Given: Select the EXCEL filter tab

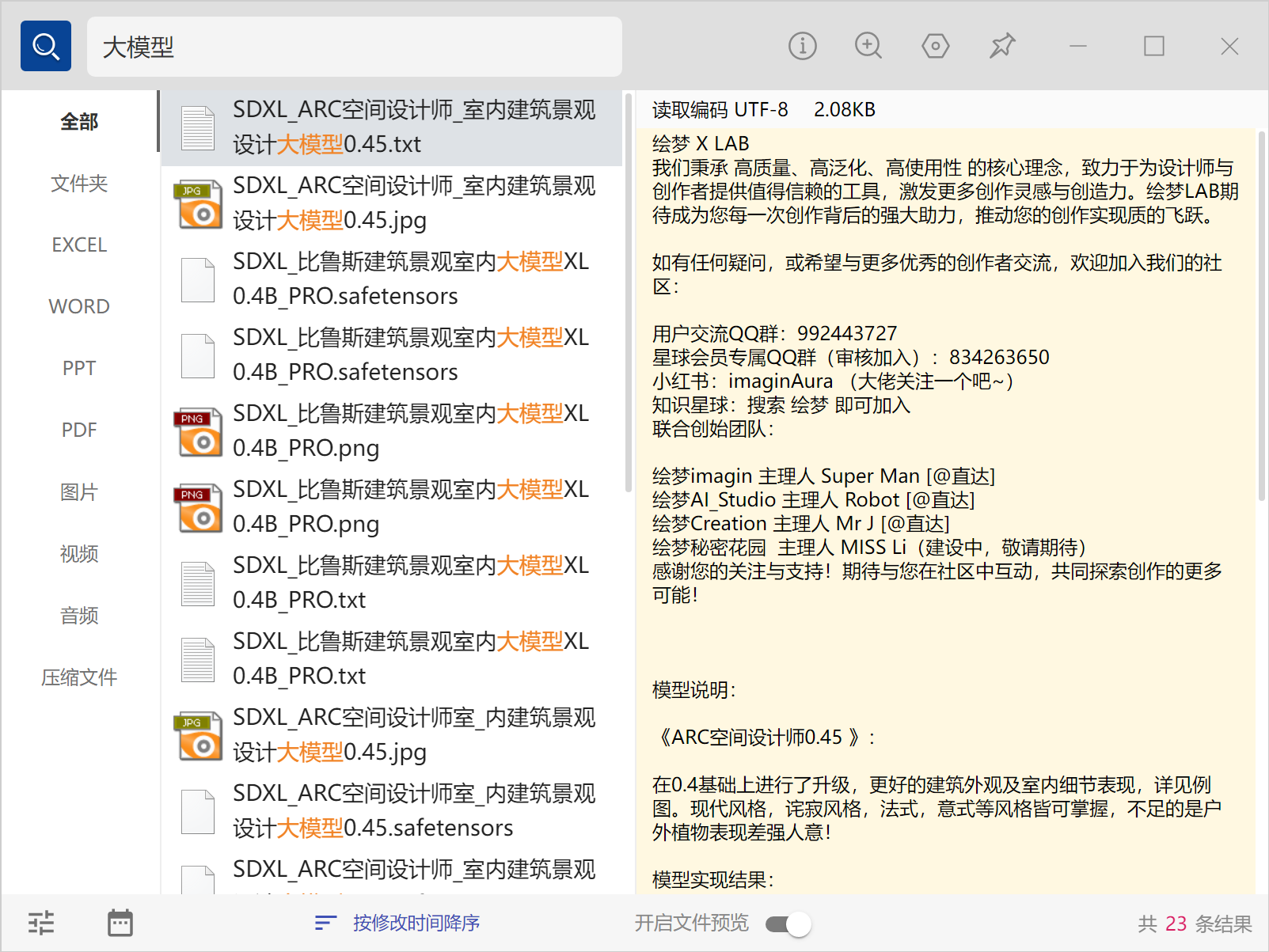Looking at the screenshot, I should tap(78, 245).
